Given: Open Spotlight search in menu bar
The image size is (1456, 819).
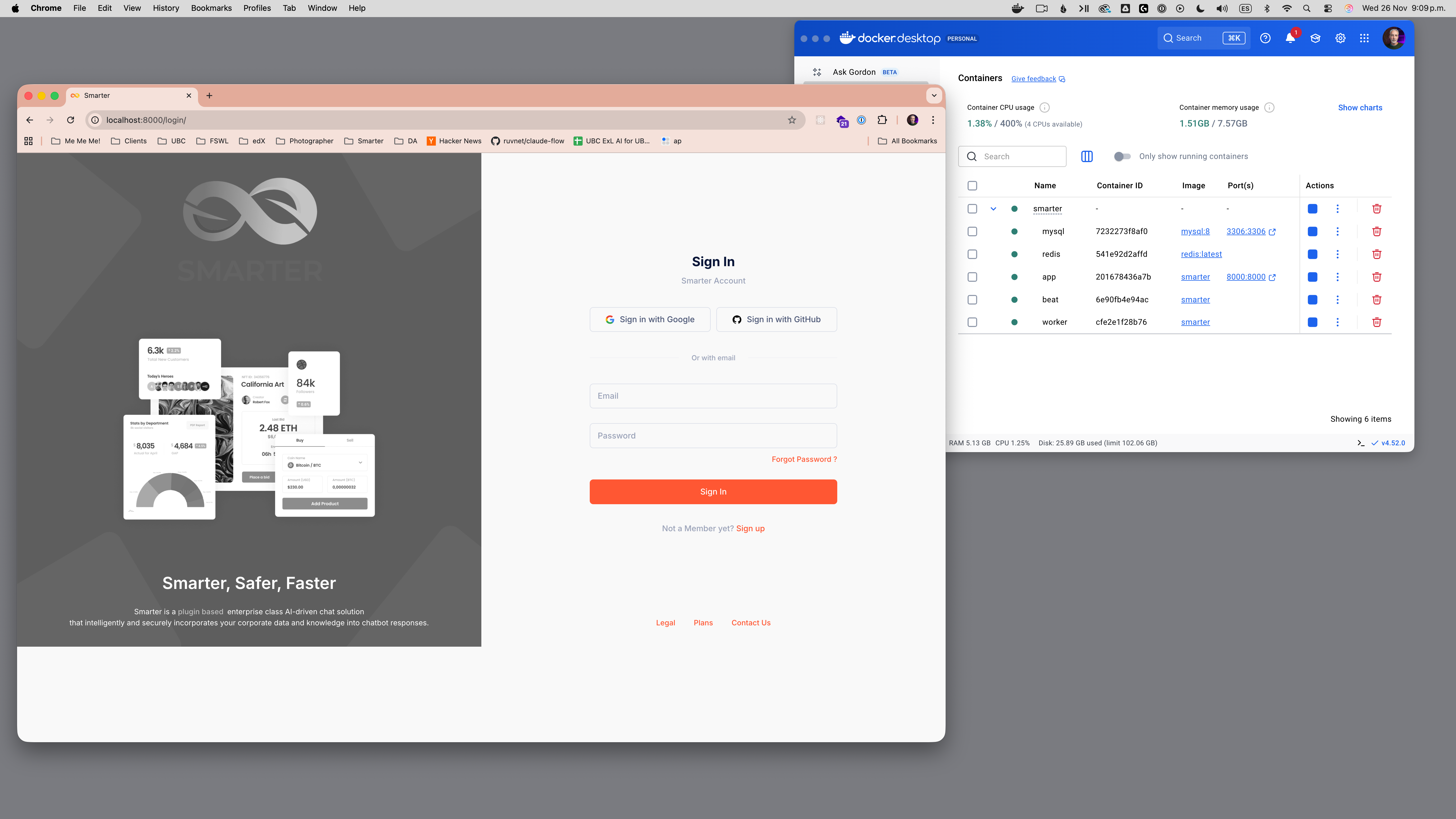Looking at the screenshot, I should [x=1307, y=8].
